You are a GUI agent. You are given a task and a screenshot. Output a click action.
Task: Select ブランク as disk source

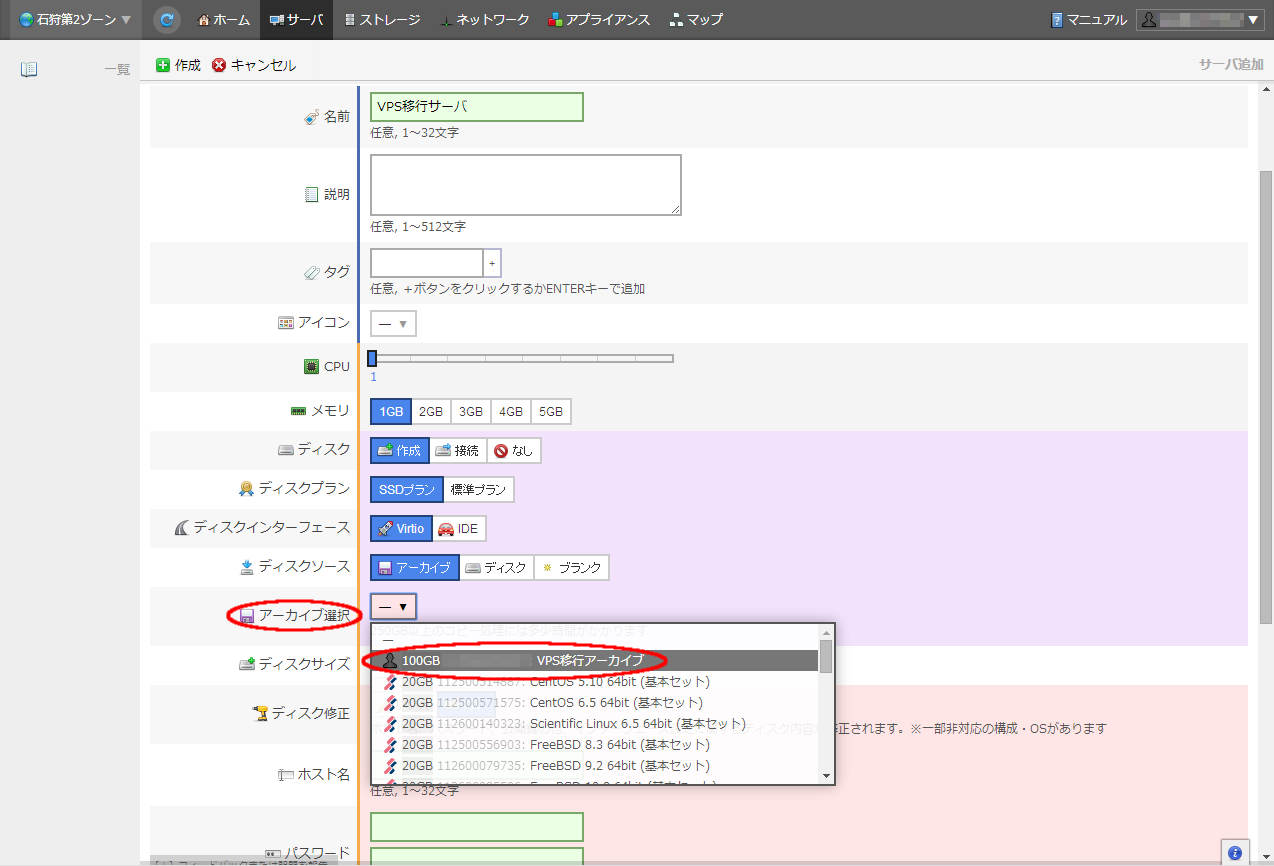point(571,567)
